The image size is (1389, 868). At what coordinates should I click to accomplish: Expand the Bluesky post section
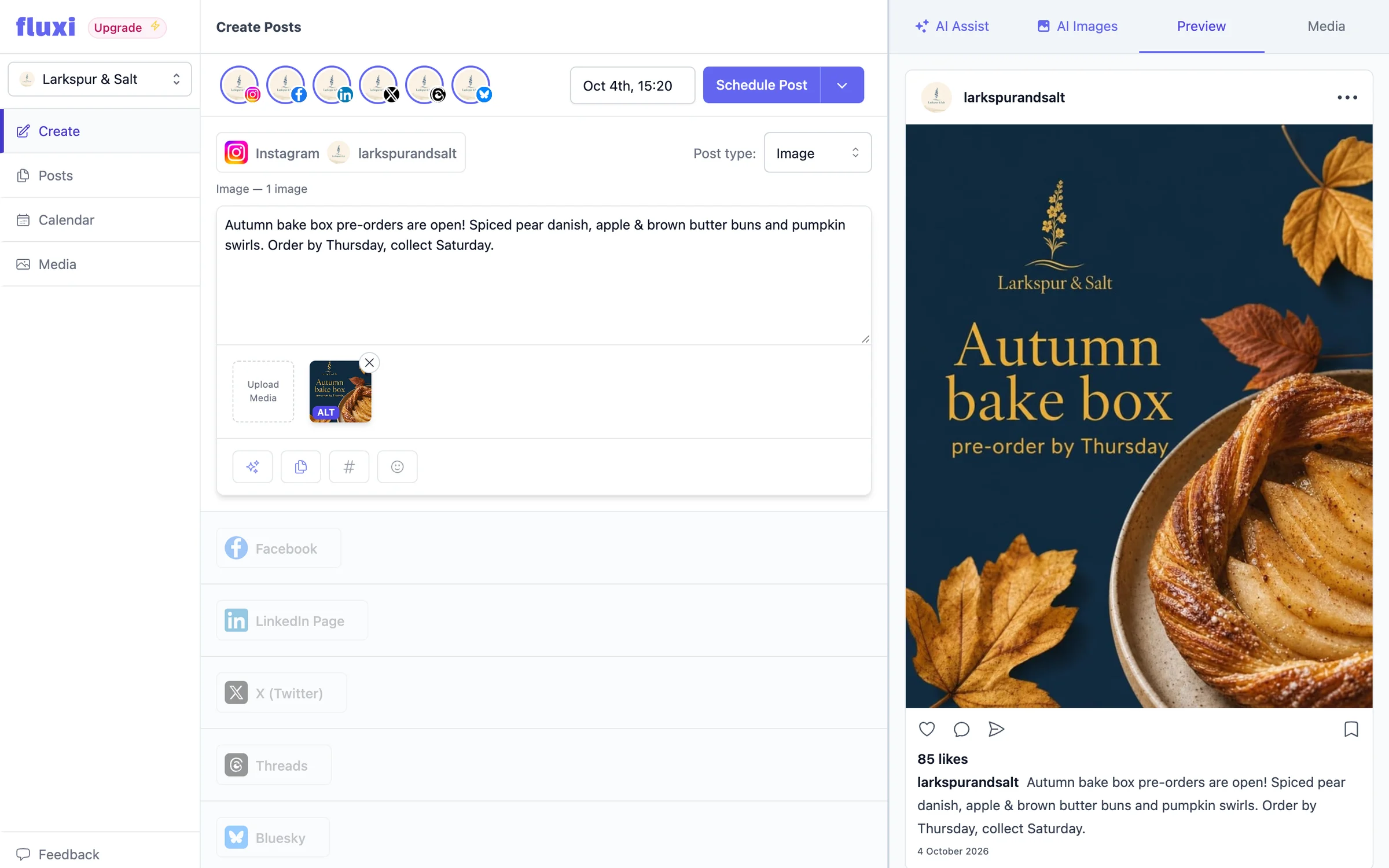click(x=273, y=837)
